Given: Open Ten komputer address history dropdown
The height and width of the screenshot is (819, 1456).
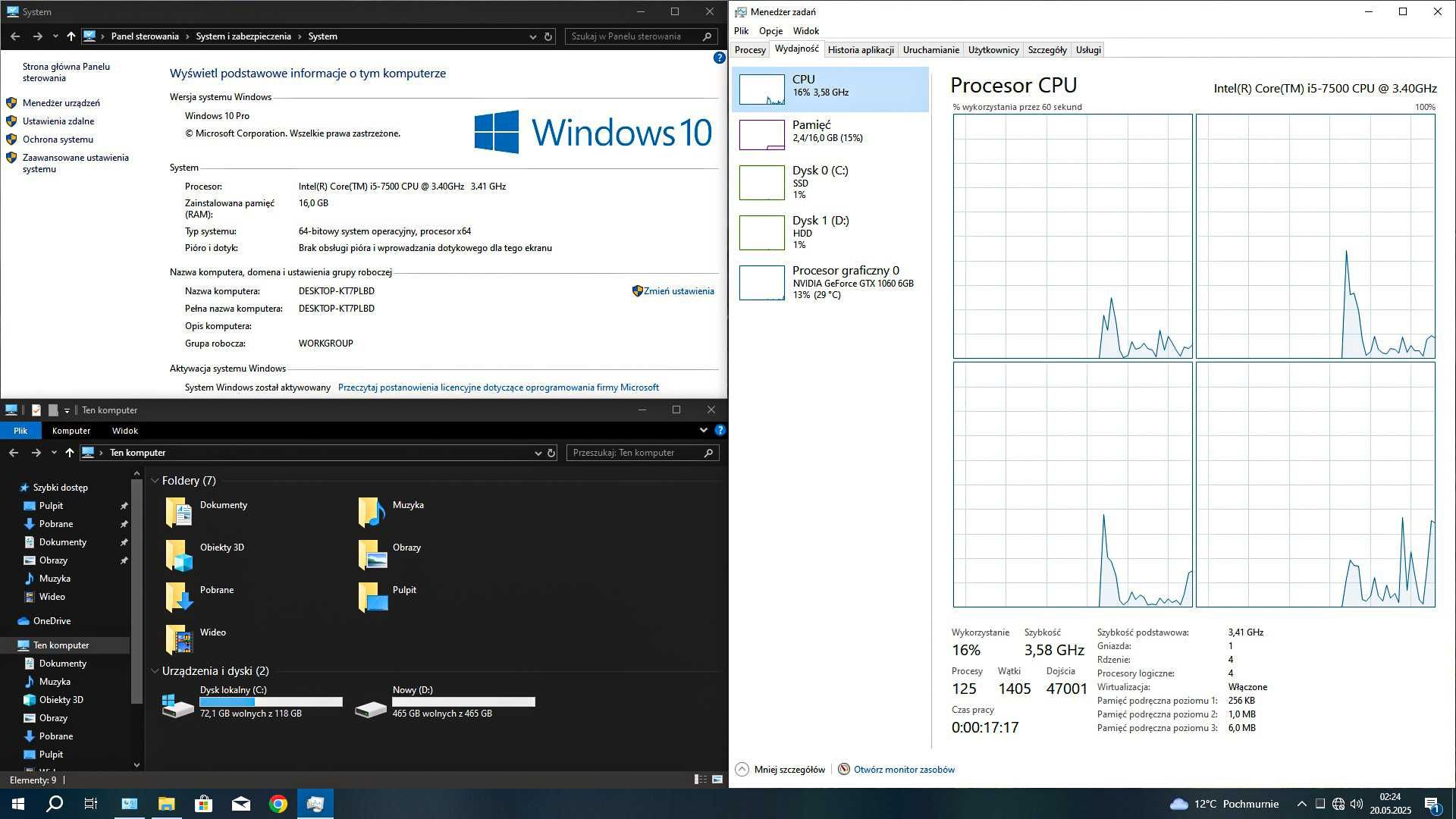Looking at the screenshot, I should [538, 453].
